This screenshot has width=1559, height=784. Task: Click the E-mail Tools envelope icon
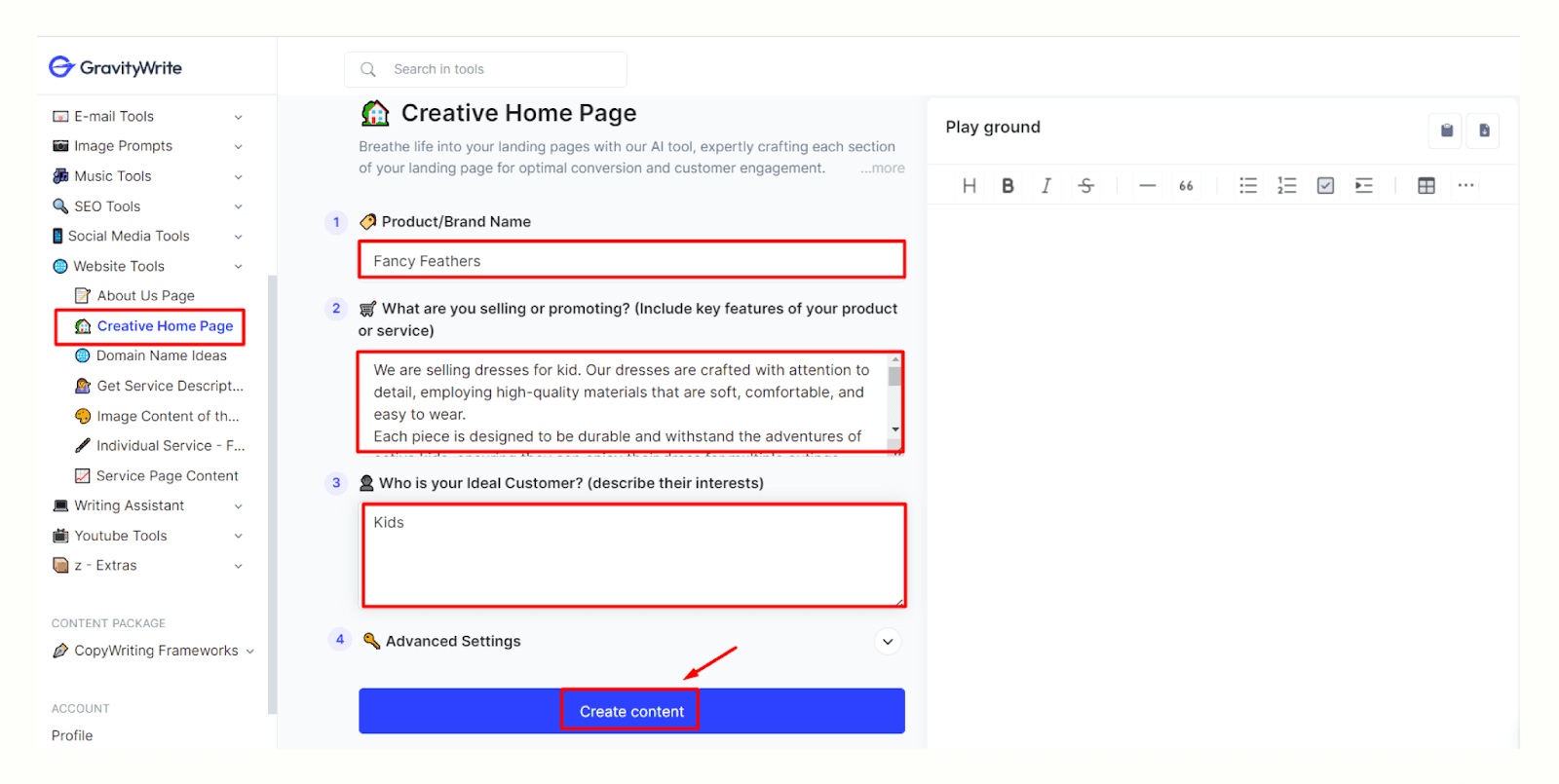coord(60,117)
